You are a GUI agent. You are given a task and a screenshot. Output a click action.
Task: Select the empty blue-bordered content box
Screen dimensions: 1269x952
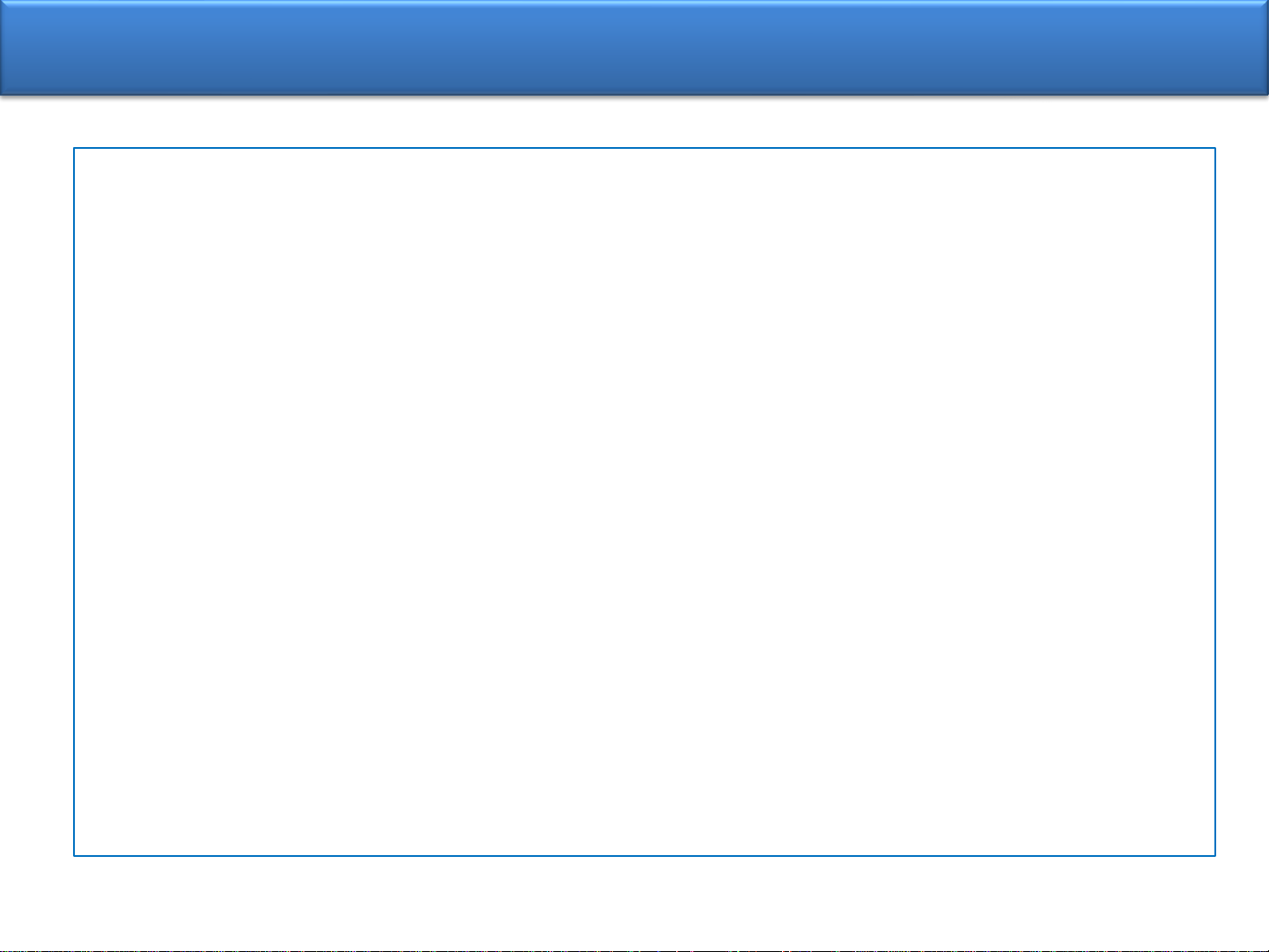[645, 502]
